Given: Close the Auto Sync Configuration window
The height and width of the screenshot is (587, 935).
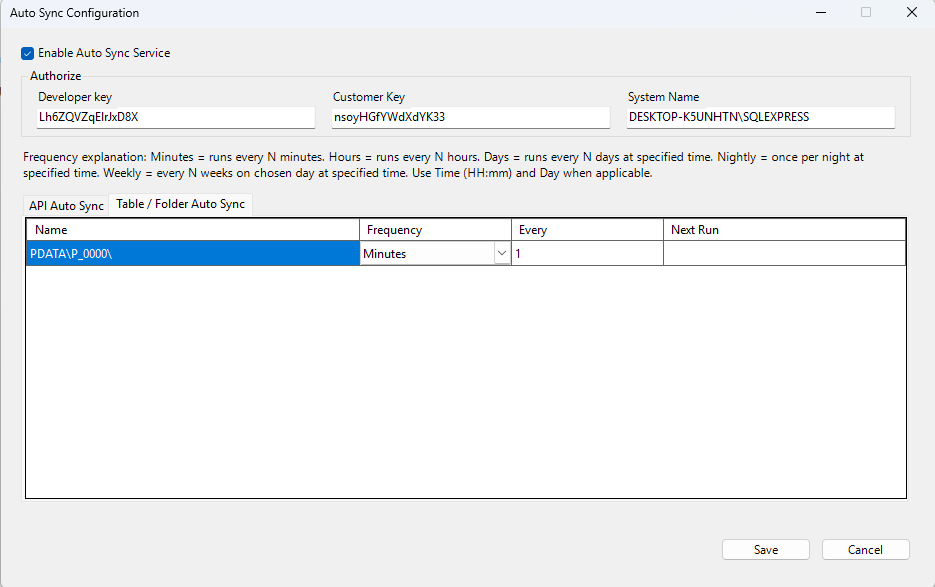Looking at the screenshot, I should (911, 13).
